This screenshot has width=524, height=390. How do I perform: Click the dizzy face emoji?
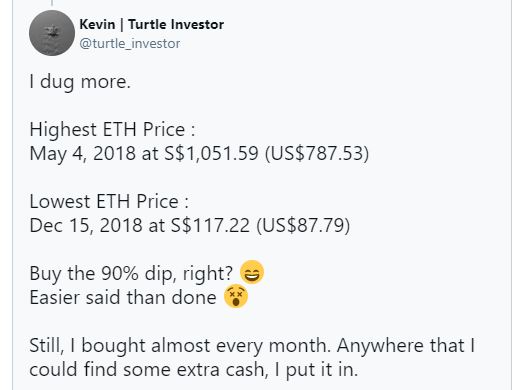pyautogui.click(x=236, y=296)
